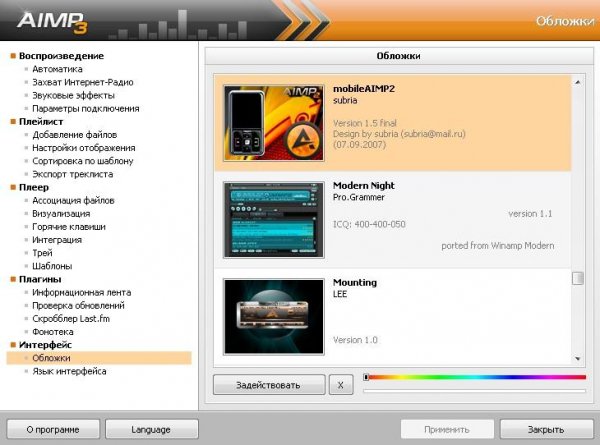Open Шаблоны settings page
The image size is (600, 445).
pos(52,266)
